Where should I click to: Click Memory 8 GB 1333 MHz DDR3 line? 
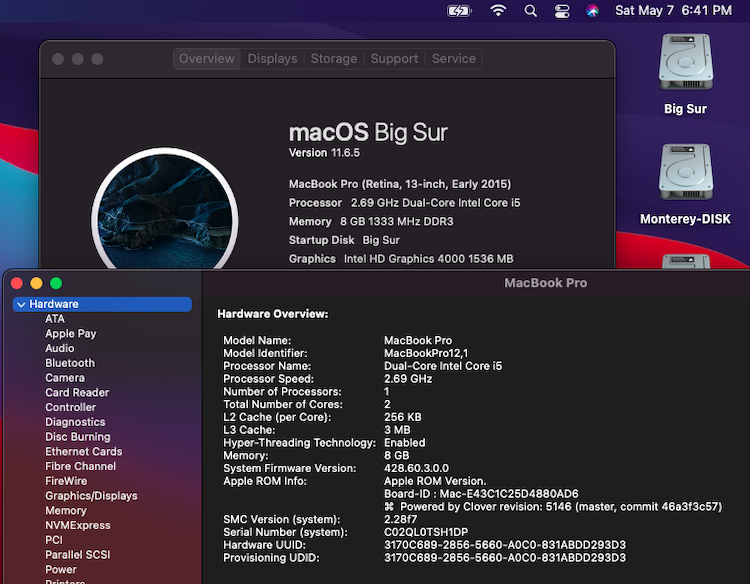(371, 221)
